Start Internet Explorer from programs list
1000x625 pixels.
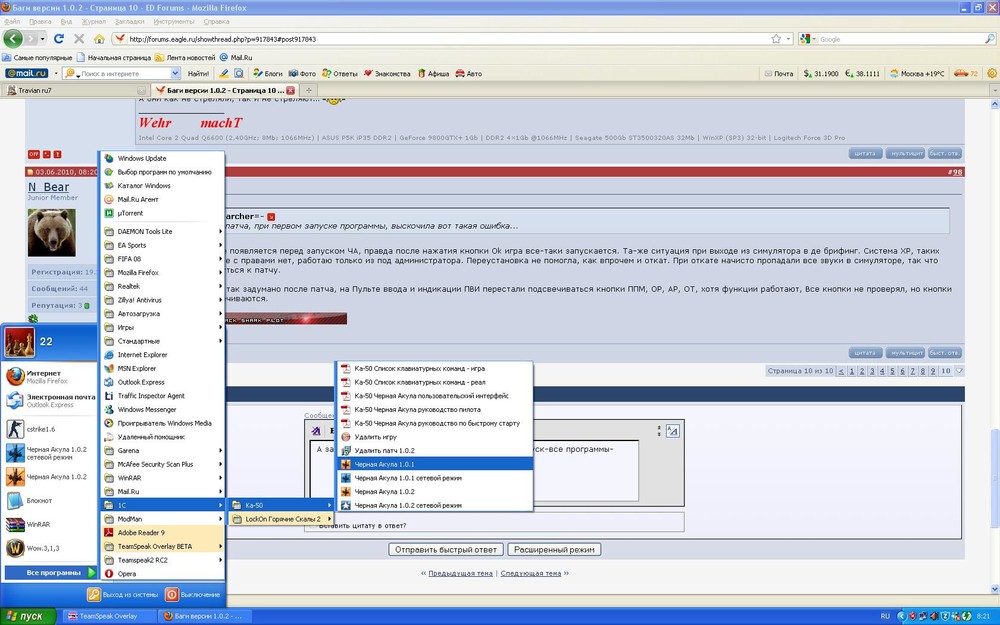pos(163,355)
